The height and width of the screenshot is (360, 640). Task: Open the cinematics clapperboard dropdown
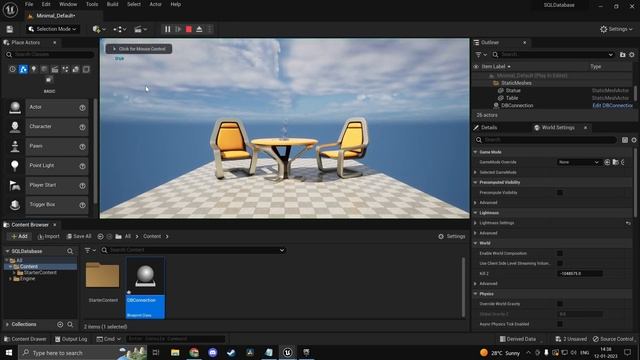pos(141,29)
